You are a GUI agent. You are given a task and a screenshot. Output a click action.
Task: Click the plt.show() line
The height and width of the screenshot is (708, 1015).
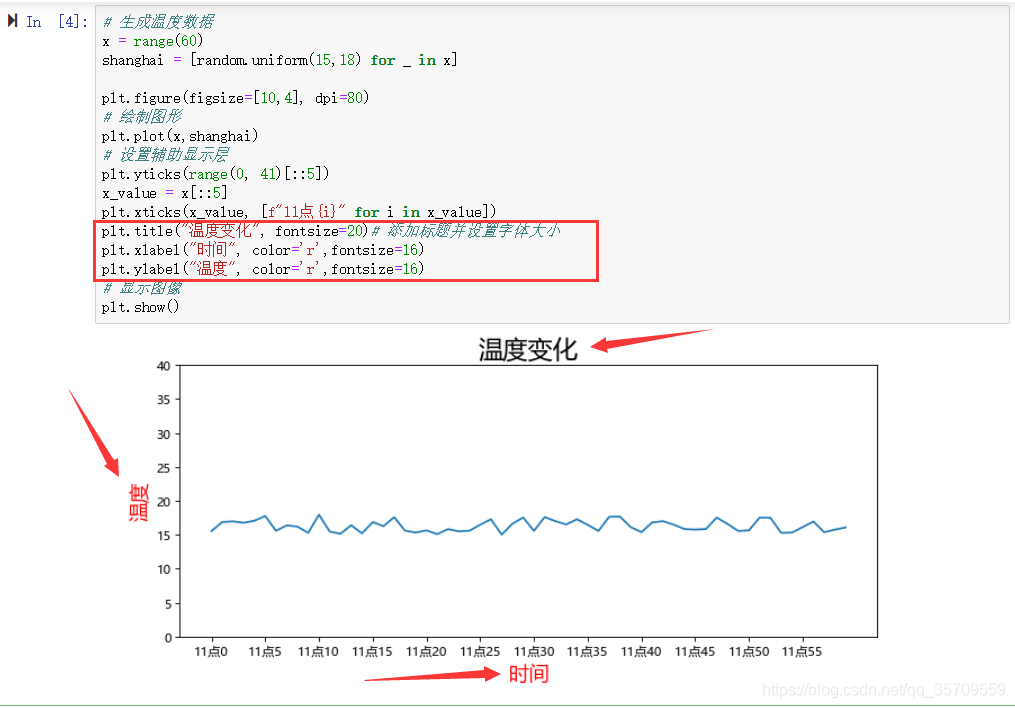click(140, 307)
